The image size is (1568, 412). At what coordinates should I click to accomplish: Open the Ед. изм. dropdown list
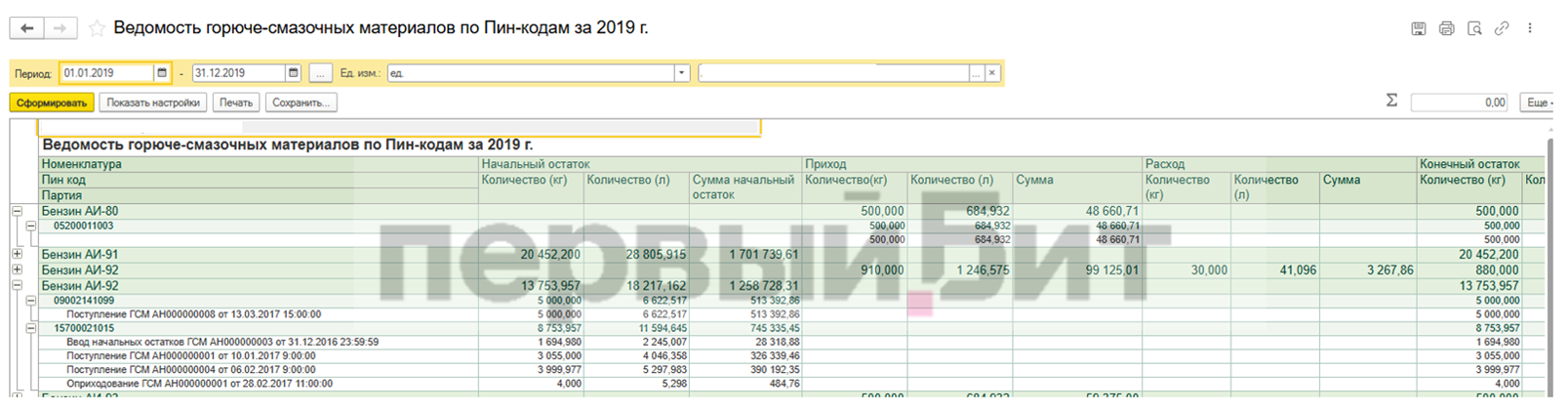(681, 73)
